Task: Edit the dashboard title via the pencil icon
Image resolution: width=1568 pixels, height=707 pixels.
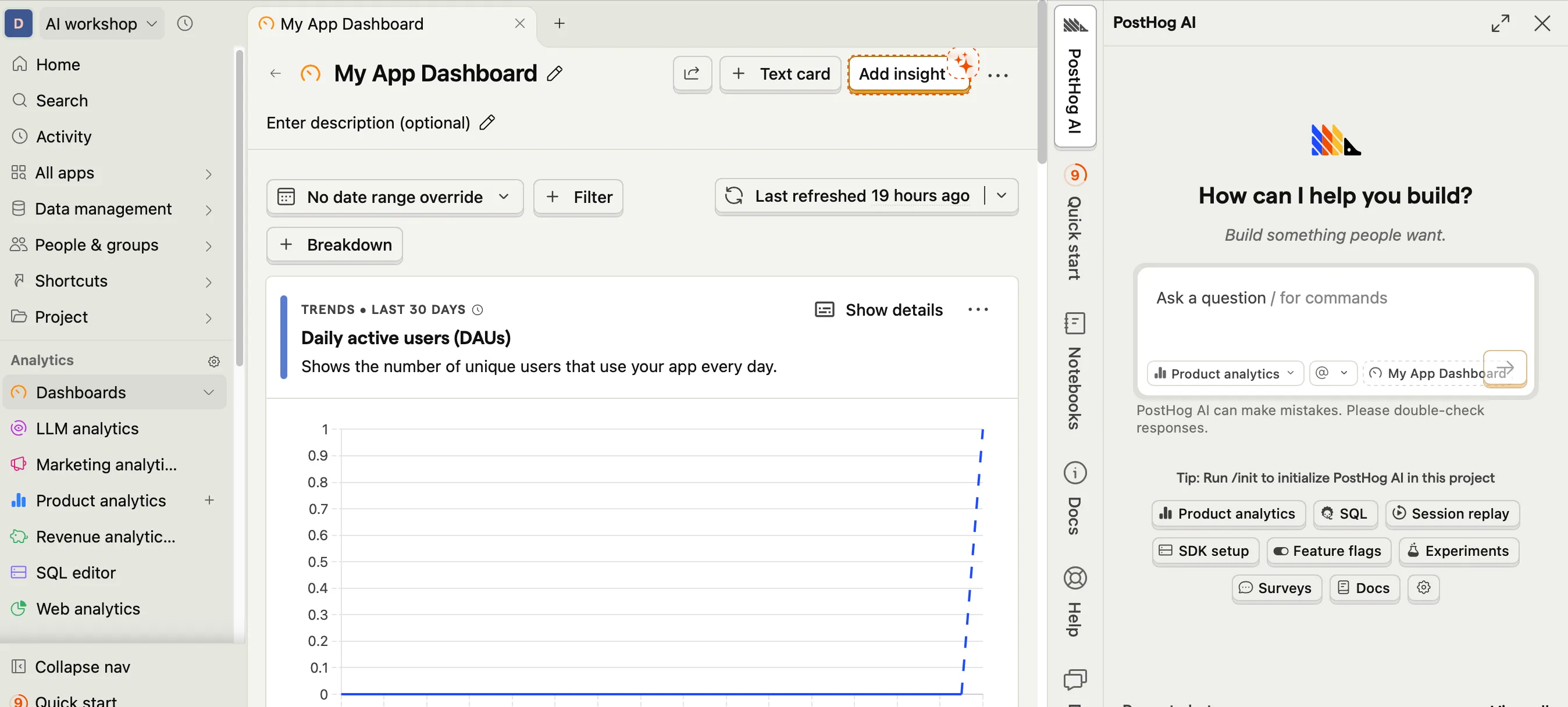Action: coord(555,73)
